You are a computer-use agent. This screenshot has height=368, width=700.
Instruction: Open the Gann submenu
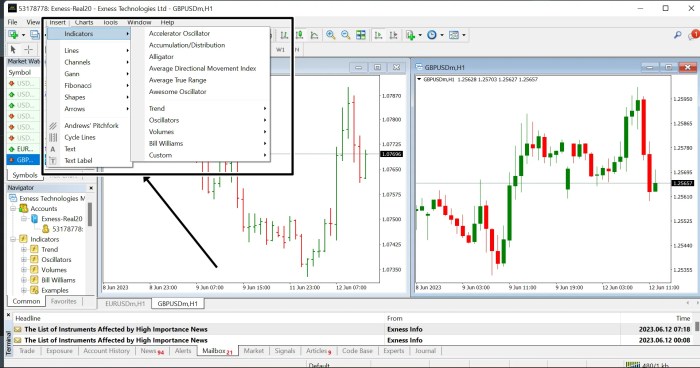89,74
